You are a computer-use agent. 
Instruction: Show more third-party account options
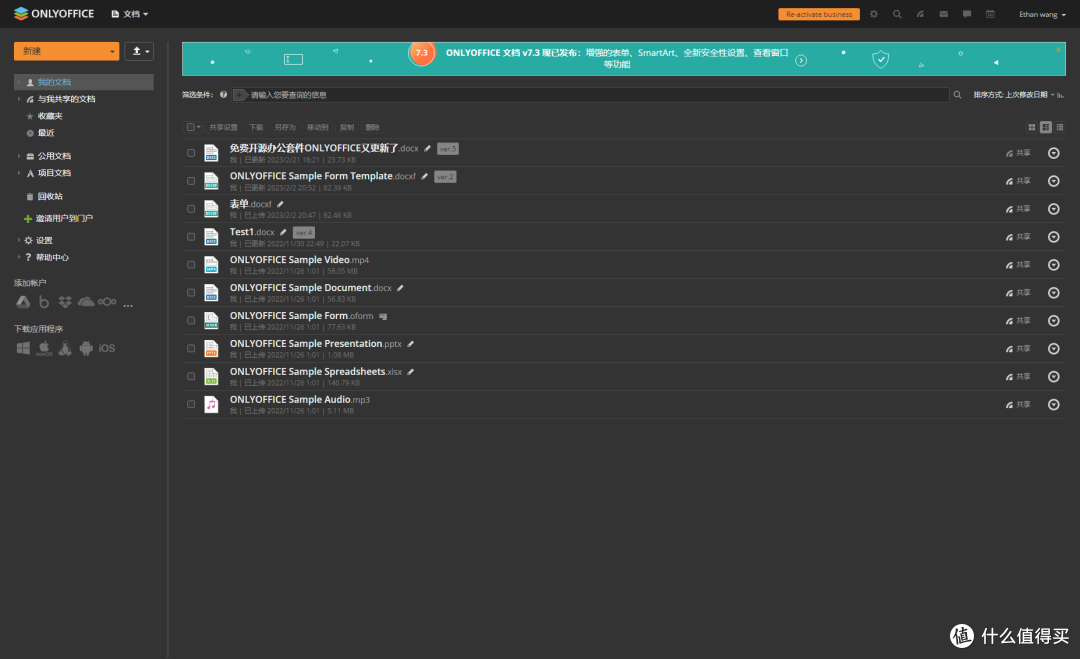click(128, 304)
